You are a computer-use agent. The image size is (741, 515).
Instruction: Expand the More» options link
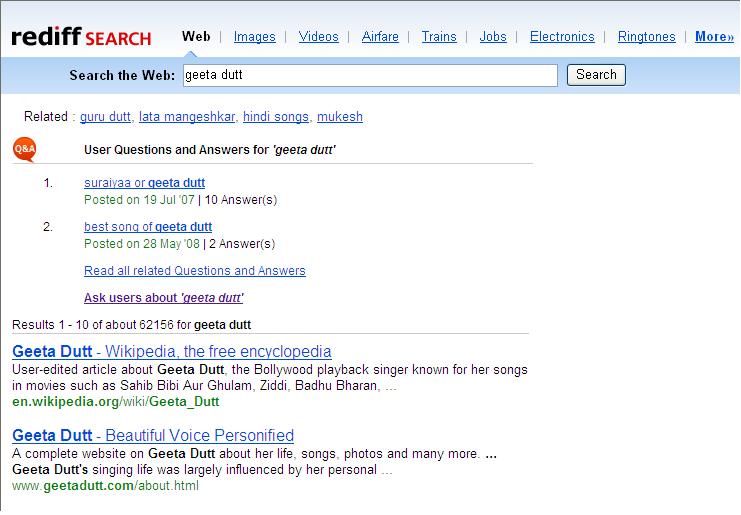[714, 36]
